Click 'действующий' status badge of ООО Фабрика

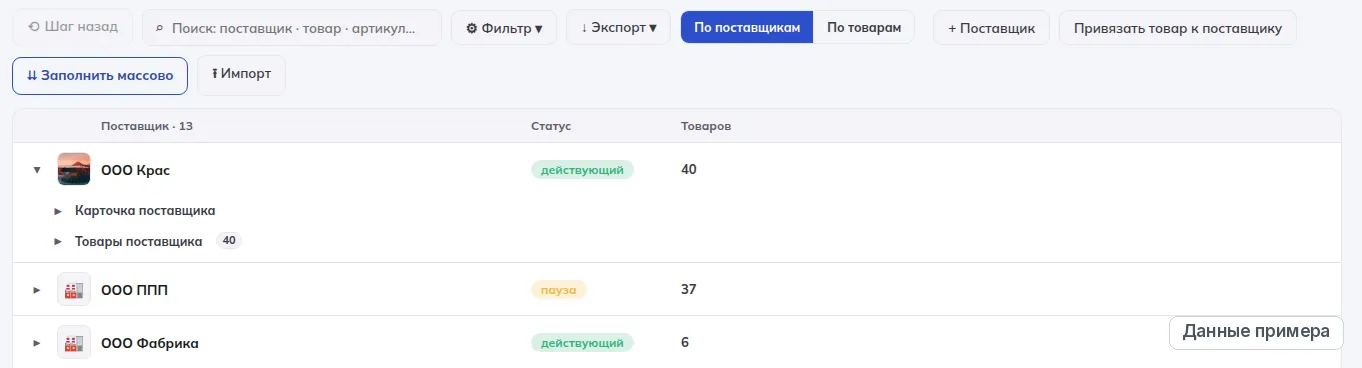(x=582, y=343)
